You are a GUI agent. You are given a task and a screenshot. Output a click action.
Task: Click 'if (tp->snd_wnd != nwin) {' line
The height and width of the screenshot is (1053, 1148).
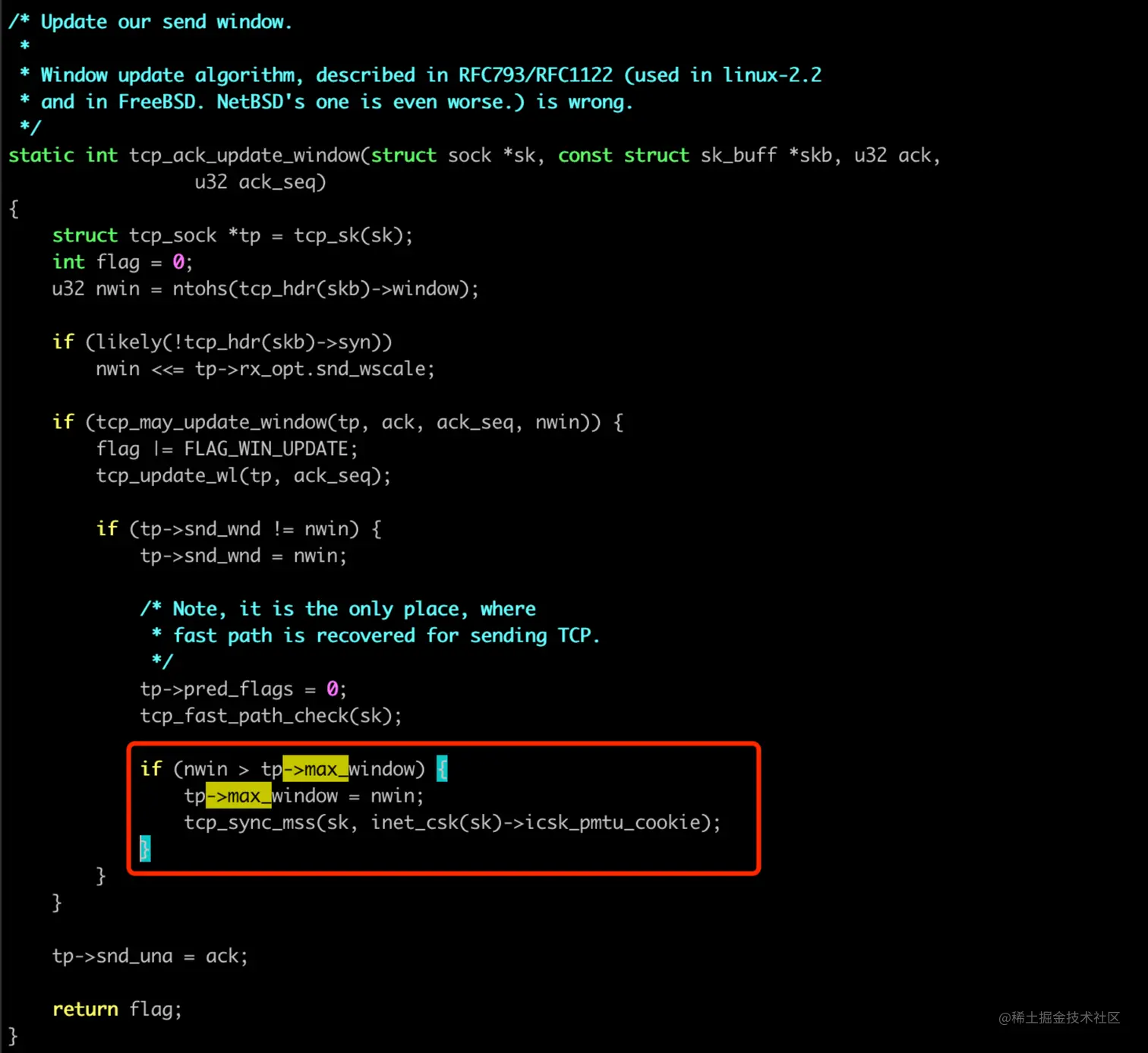click(x=238, y=529)
